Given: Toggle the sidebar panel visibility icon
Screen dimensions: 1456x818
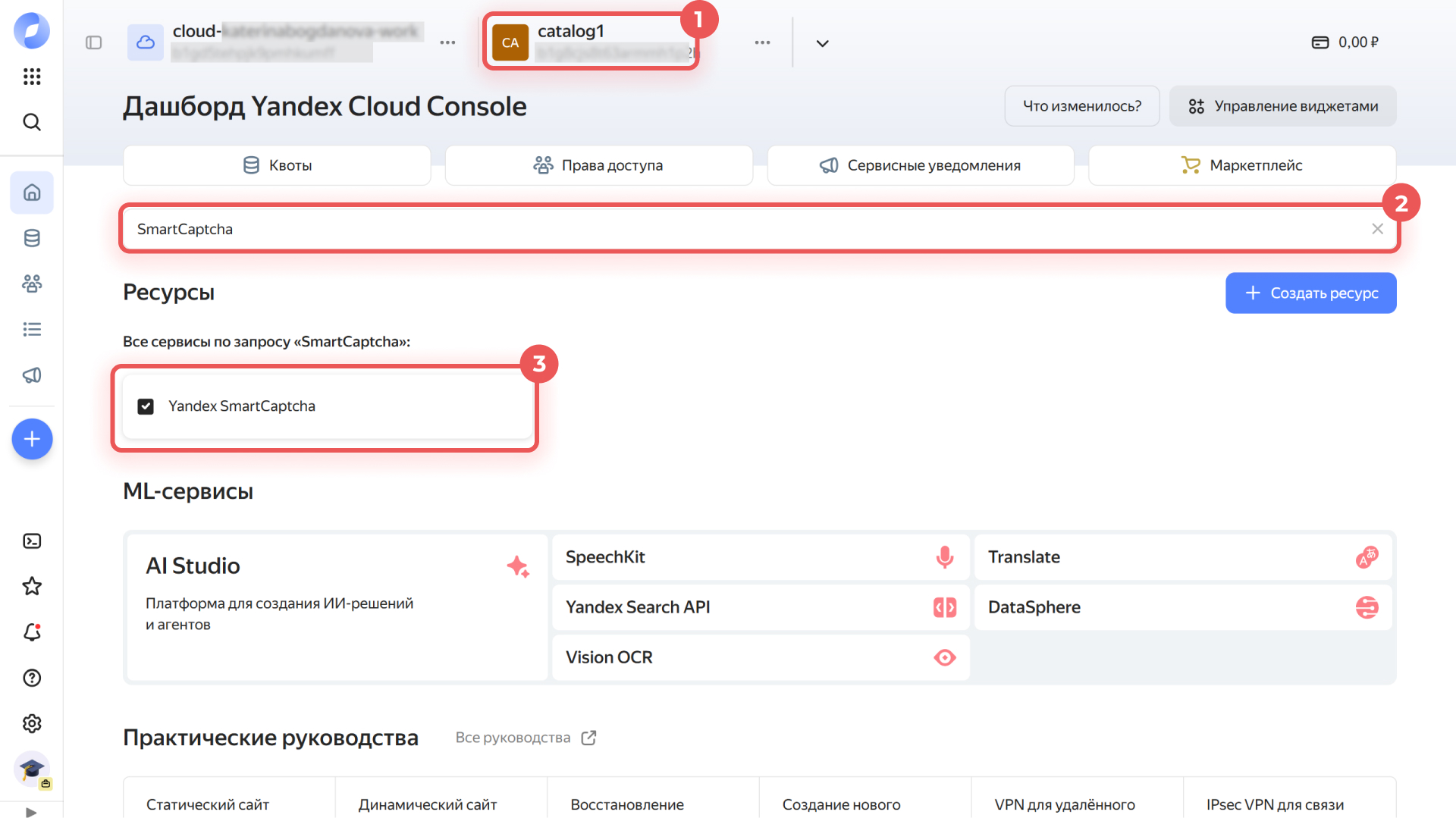Looking at the screenshot, I should (94, 42).
